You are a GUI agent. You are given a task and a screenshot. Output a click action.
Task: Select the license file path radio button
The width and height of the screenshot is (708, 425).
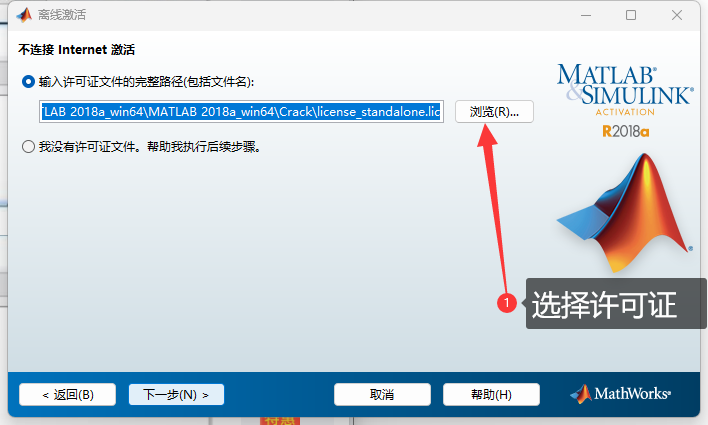pyautogui.click(x=28, y=82)
